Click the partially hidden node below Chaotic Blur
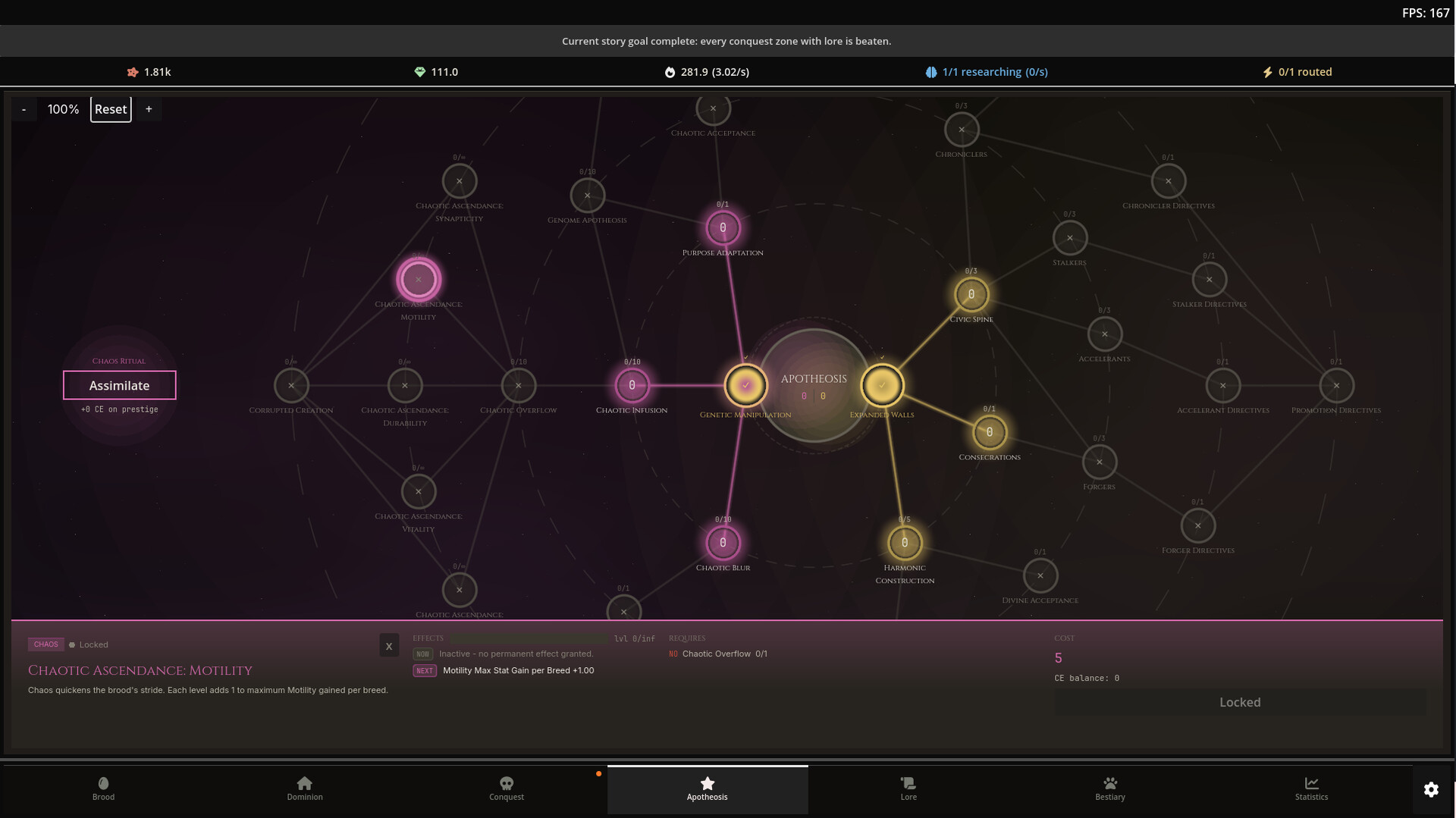 [624, 610]
